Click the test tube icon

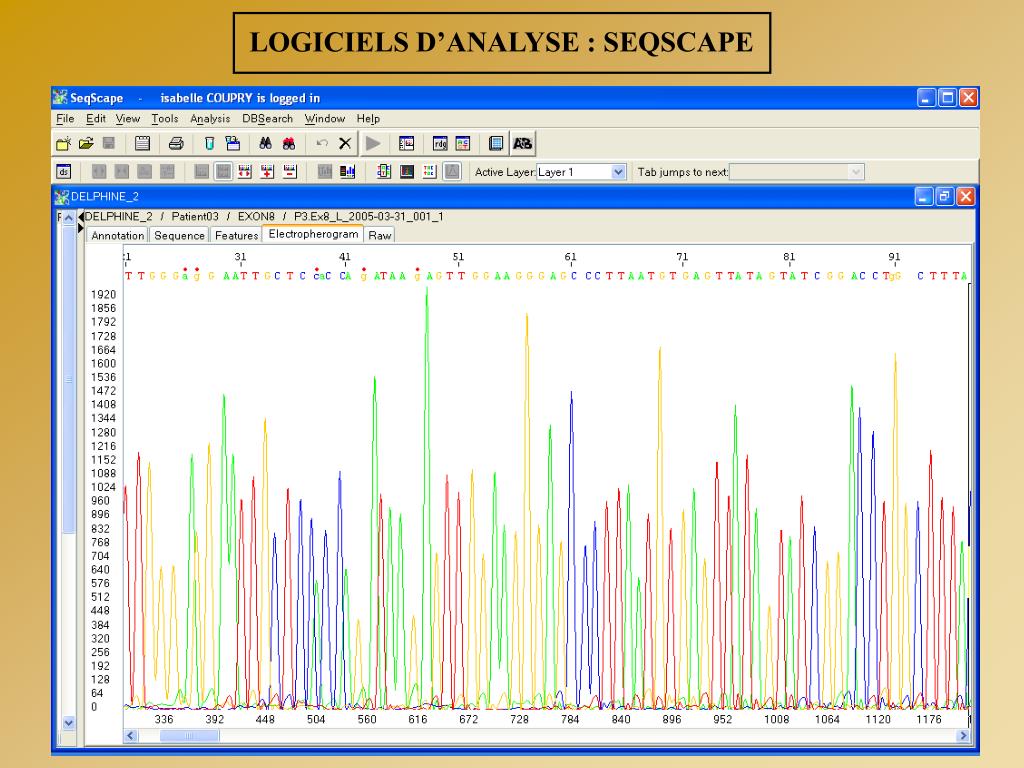[209, 144]
